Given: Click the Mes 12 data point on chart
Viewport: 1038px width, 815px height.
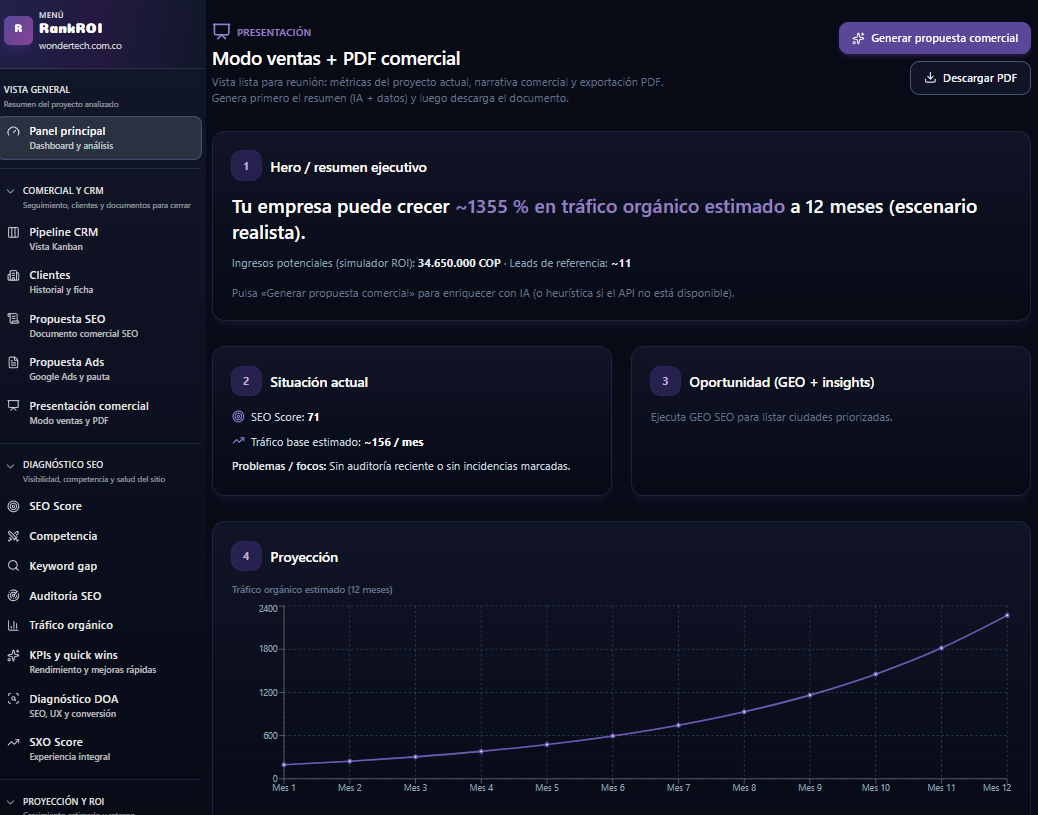Looking at the screenshot, I should [x=1007, y=616].
